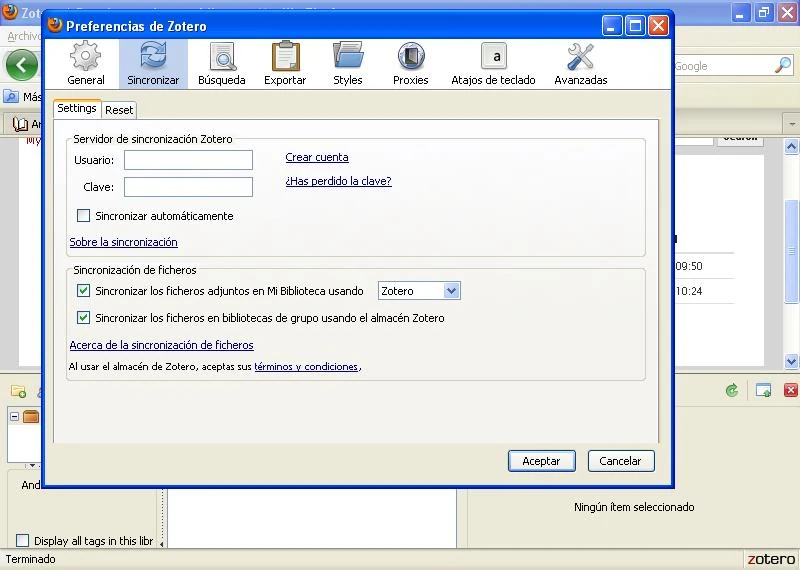Click the Clave password field
Viewport: 800px width, 570px height.
click(188, 187)
